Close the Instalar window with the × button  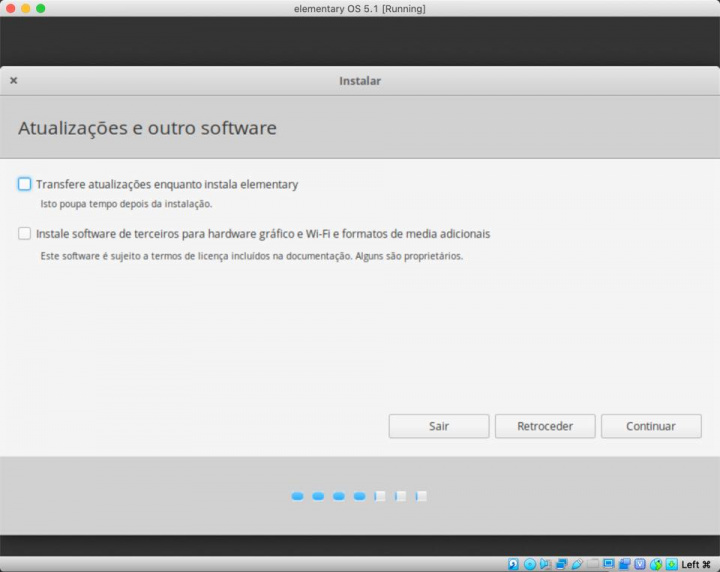tap(14, 81)
